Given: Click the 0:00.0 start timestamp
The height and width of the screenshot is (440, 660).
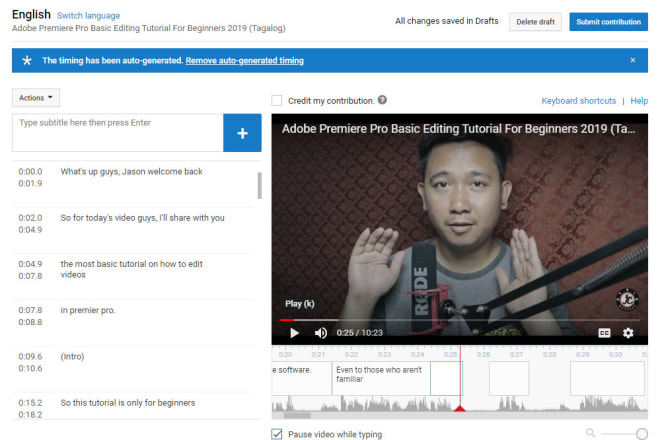Looking at the screenshot, I should pyautogui.click(x=30, y=171).
